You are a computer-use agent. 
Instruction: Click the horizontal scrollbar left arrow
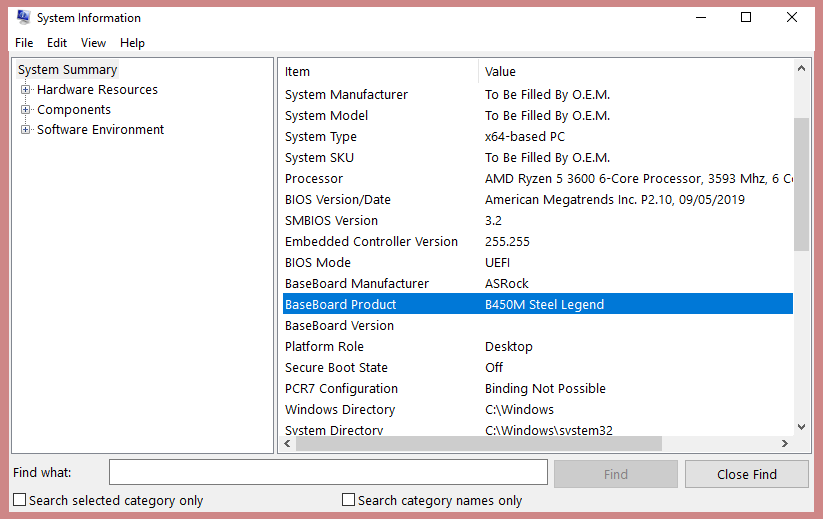coord(286,444)
